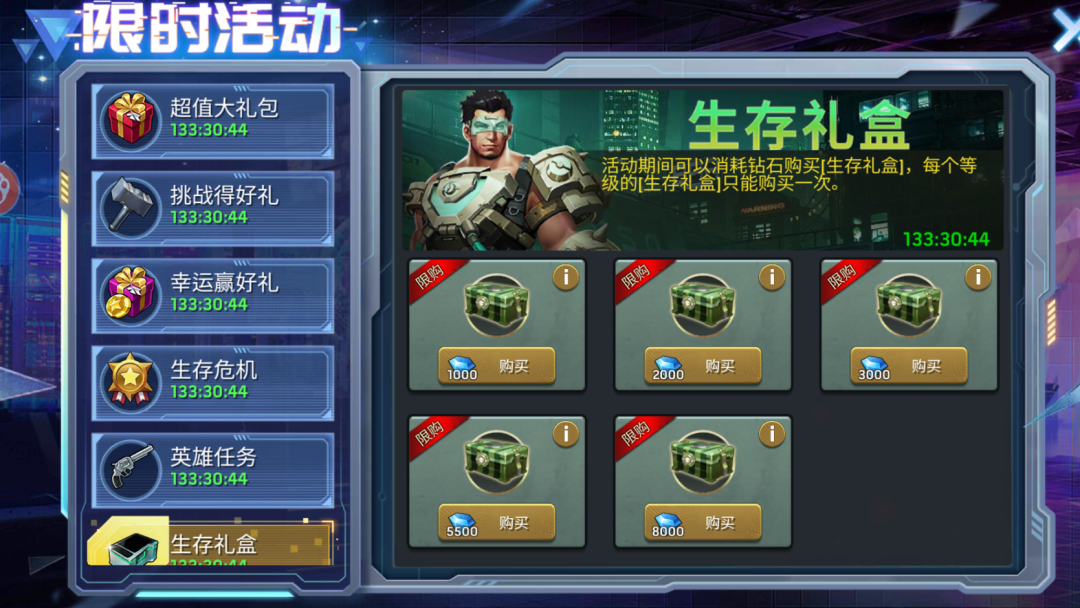Buy the 5500 diamond survival box
The height and width of the screenshot is (608, 1080).
(x=497, y=523)
